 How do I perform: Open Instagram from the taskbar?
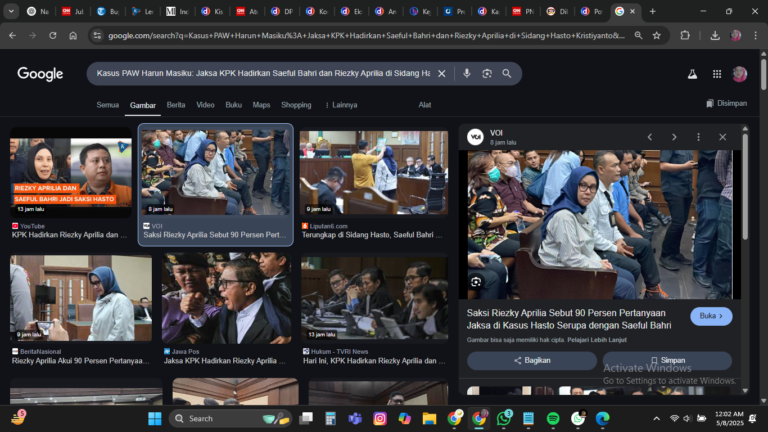pos(380,419)
